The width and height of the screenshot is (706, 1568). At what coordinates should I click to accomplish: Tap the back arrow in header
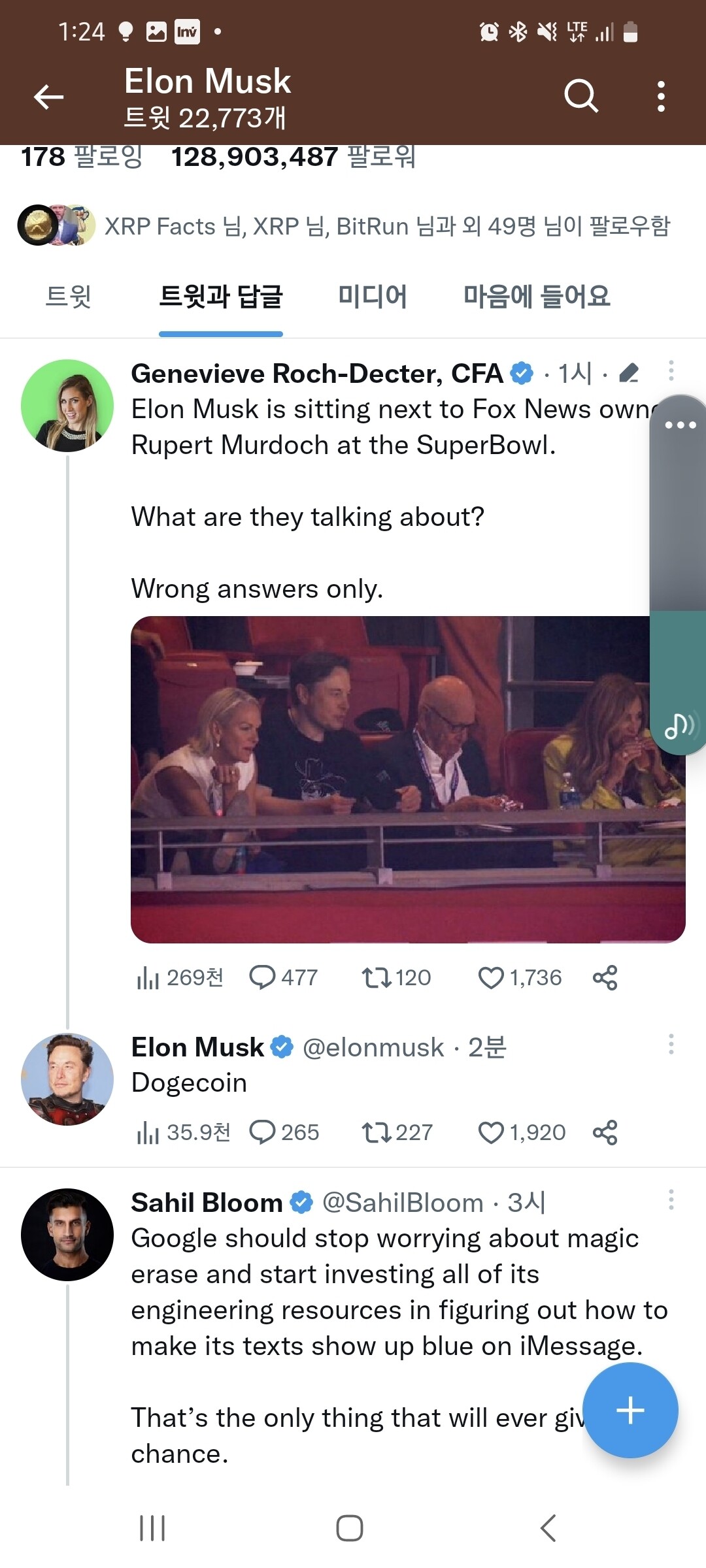click(49, 97)
